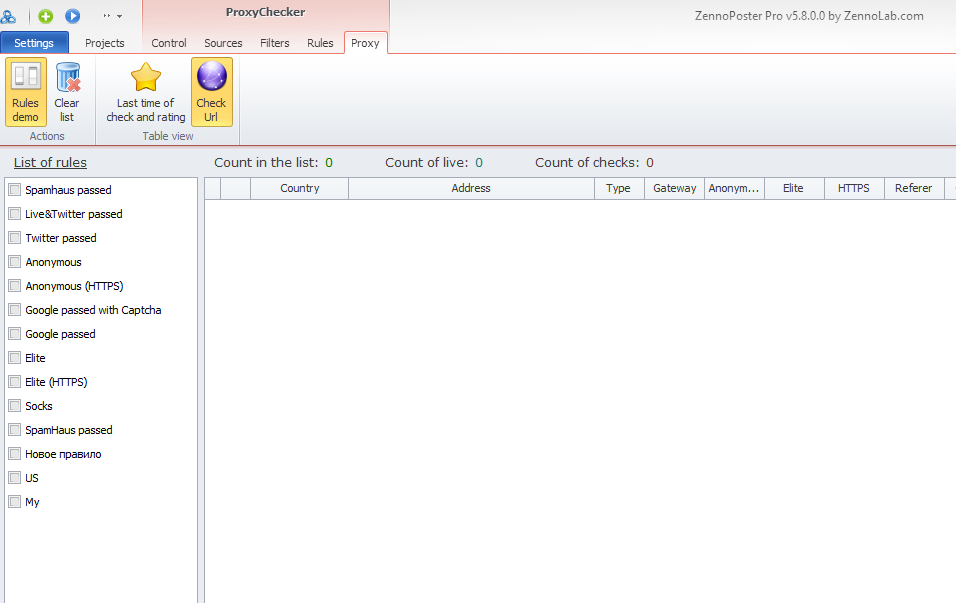Viewport: 956px width, 603px height.
Task: Check the Spamhaus passed rule checkbox
Action: coord(15,190)
